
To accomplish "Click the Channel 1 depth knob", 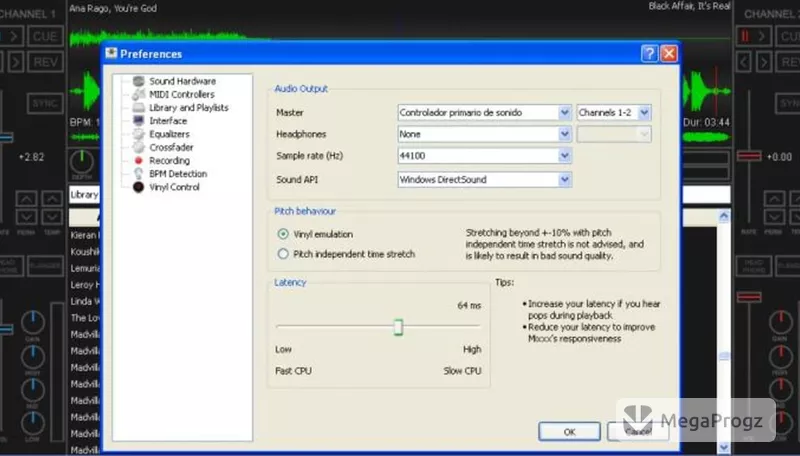I will [x=82, y=162].
